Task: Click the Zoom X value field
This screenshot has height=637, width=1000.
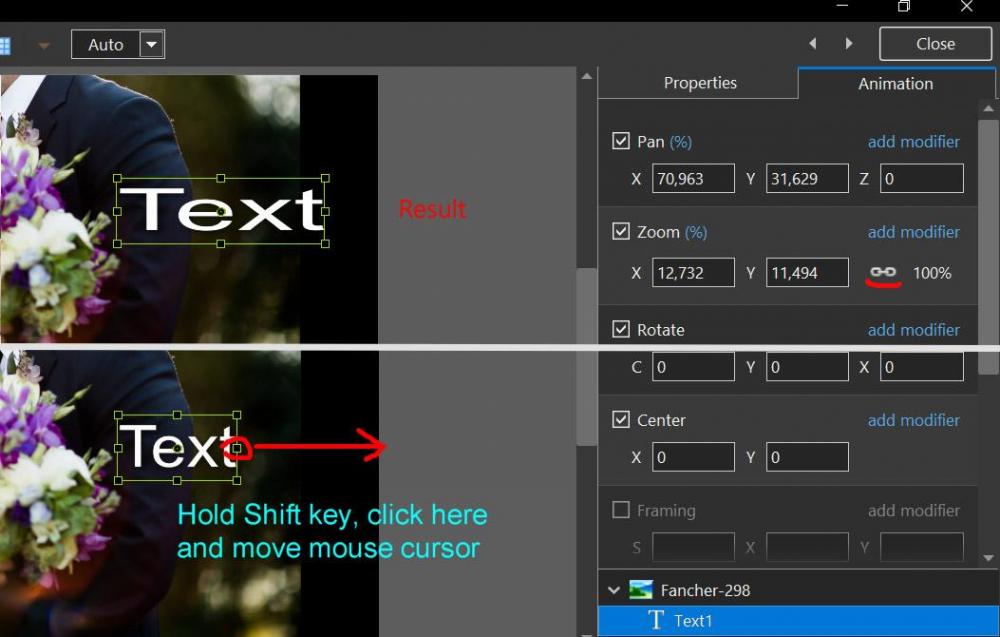Action: (693, 272)
